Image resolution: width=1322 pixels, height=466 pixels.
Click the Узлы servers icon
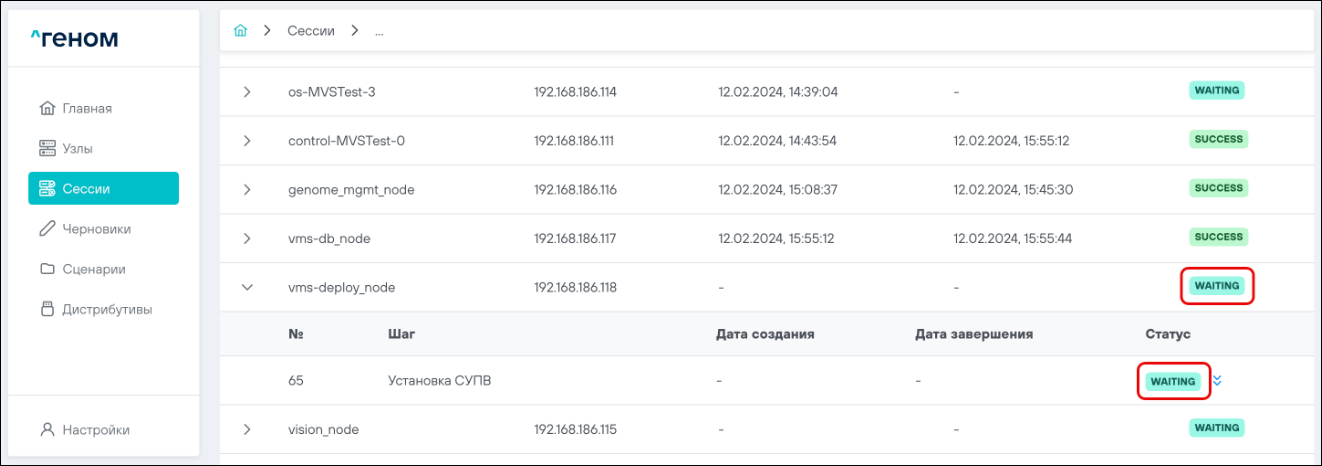pyautogui.click(x=47, y=148)
